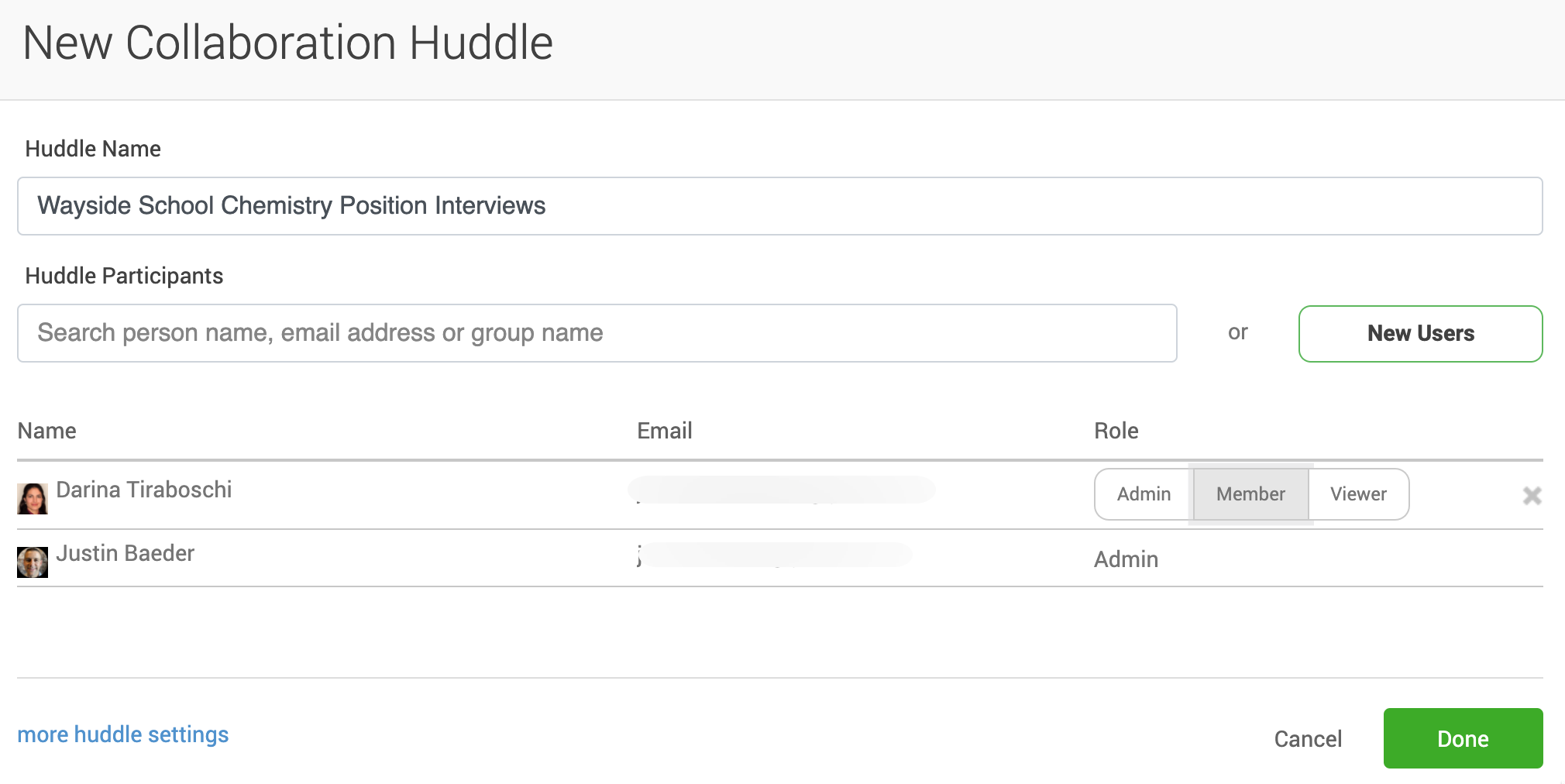Choose Viewer role for Darina Tiraboschi
This screenshot has width=1565, height=784.
click(x=1358, y=494)
